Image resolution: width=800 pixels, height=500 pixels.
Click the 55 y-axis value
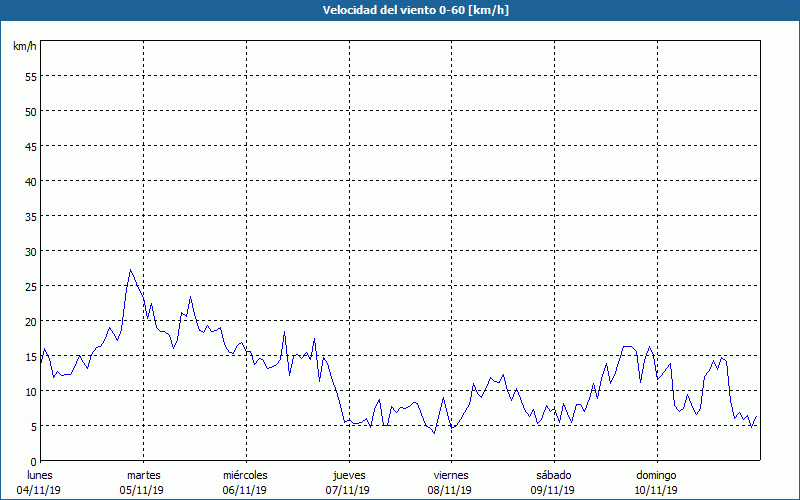31,77
